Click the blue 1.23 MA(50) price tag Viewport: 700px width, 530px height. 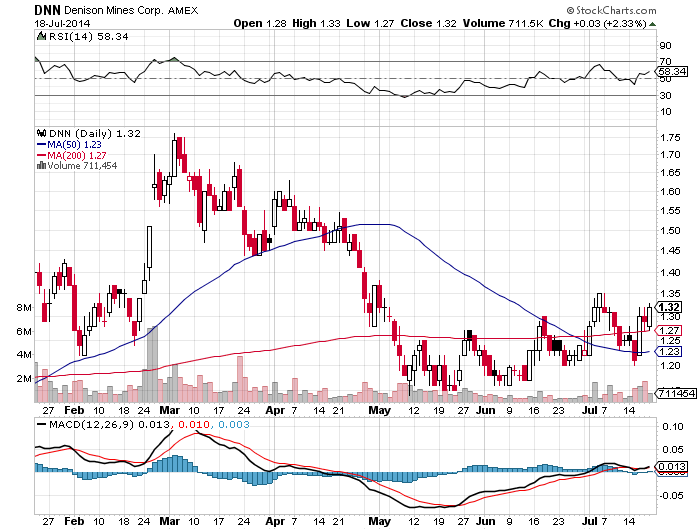[x=669, y=352]
